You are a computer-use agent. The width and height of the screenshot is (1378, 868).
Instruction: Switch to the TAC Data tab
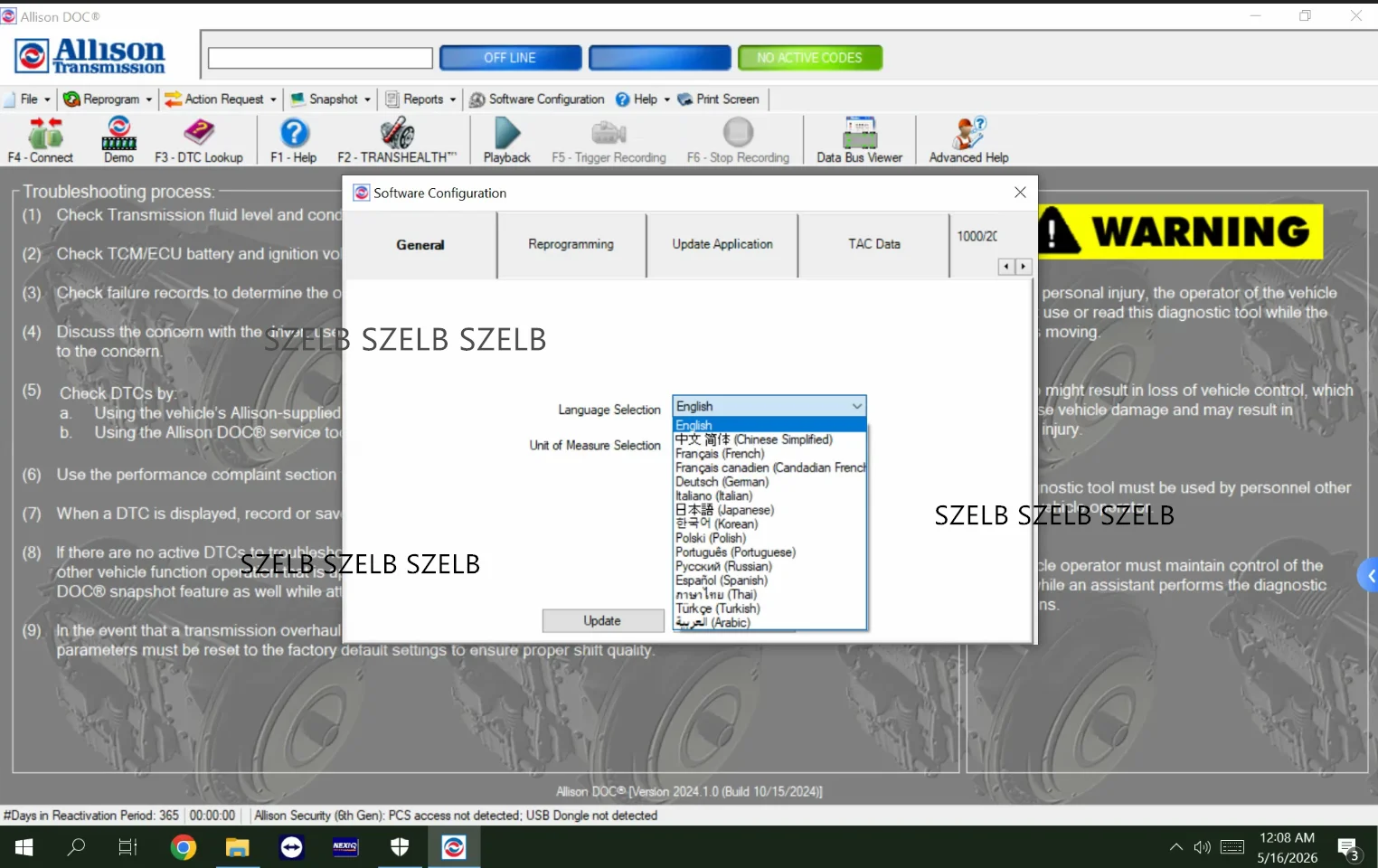(x=873, y=244)
